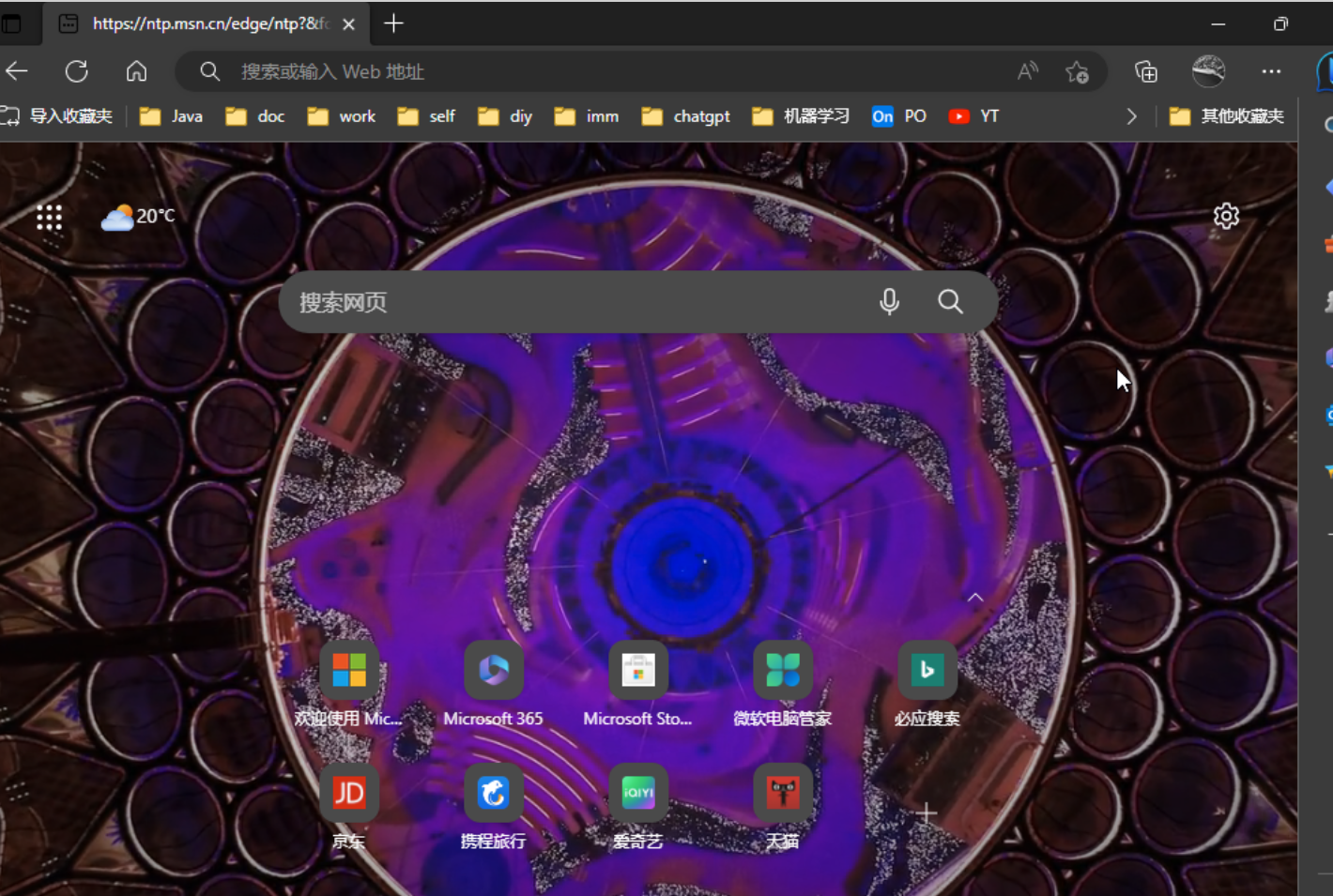Open the Microsoft Store quick link

[x=637, y=685]
